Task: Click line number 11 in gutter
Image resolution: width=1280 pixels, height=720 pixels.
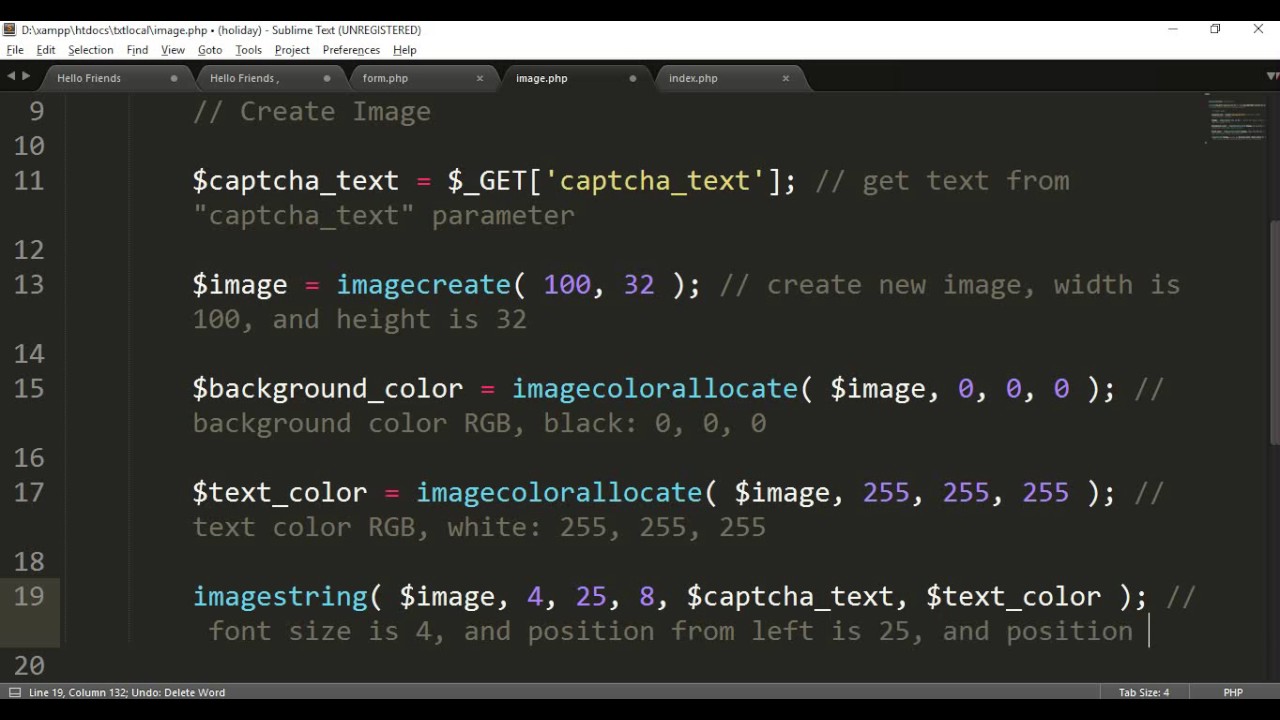Action: 29,181
